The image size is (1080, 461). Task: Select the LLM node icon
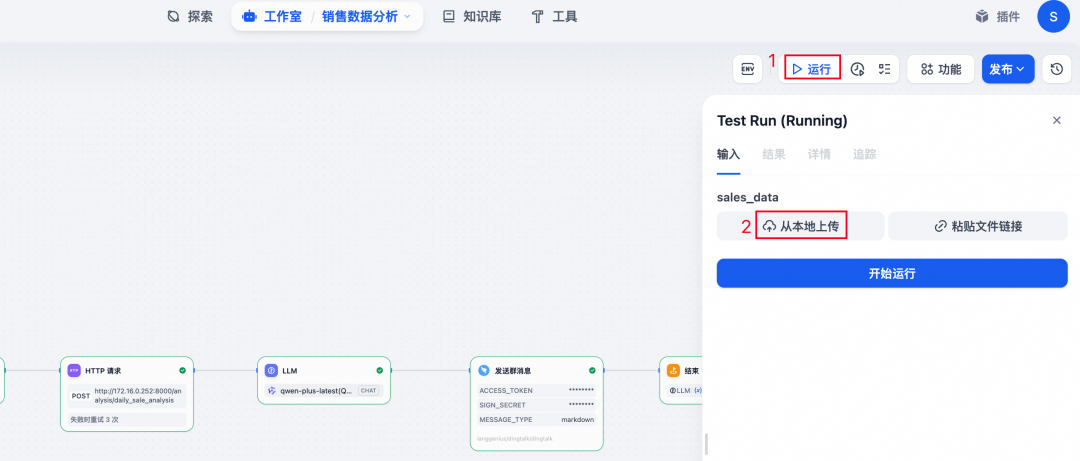[x=271, y=371]
